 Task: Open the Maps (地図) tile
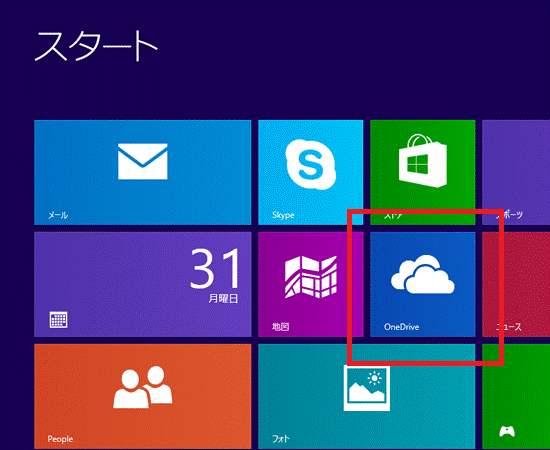click(310, 284)
